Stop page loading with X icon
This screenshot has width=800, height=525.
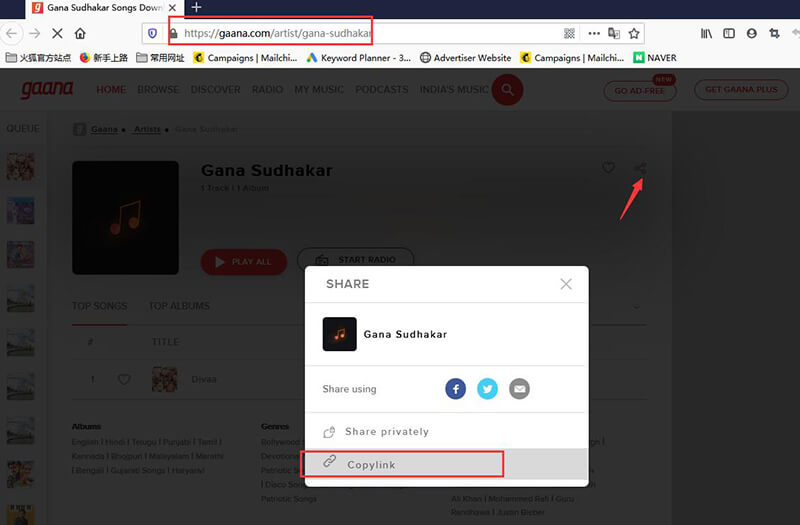(57, 34)
